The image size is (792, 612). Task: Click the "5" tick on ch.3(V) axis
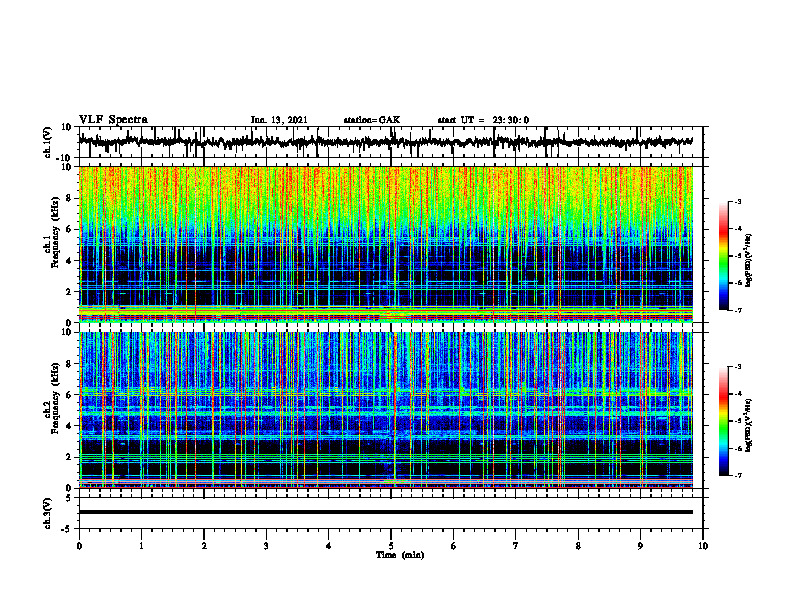coord(70,498)
